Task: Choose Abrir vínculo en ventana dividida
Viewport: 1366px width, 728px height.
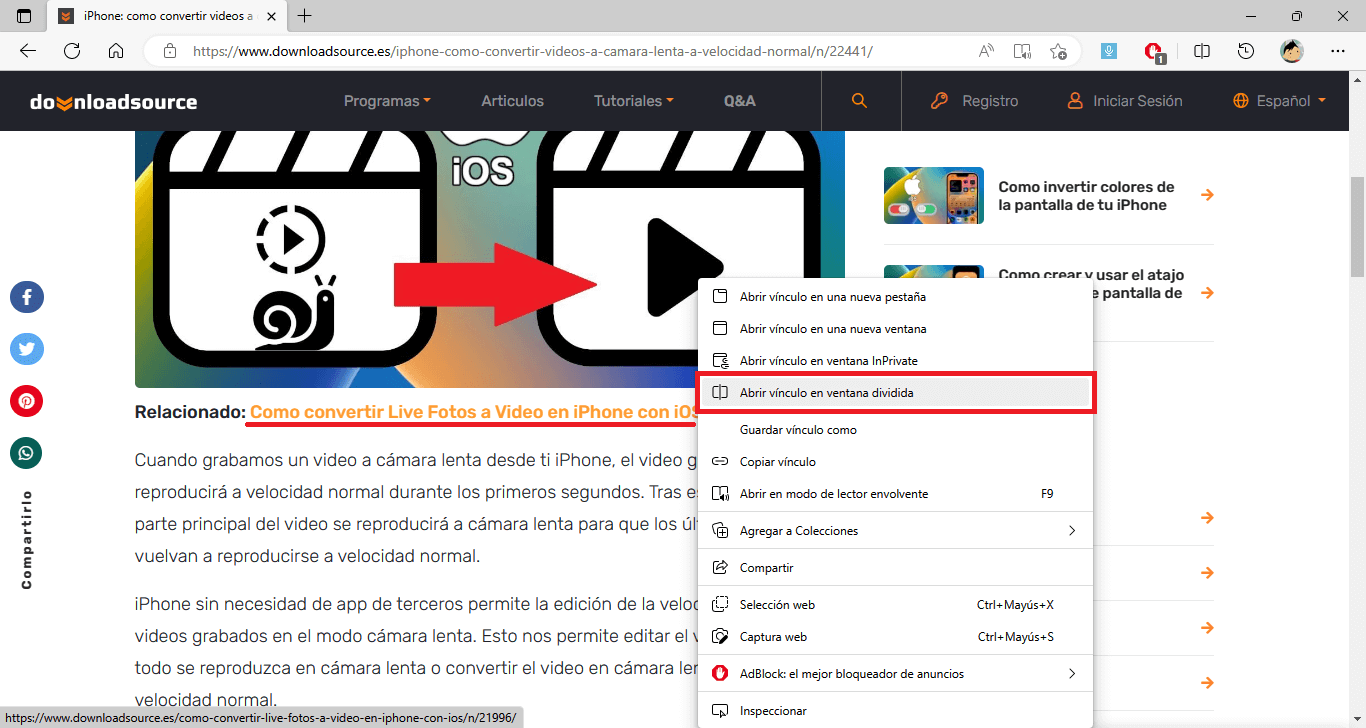Action: [895, 393]
